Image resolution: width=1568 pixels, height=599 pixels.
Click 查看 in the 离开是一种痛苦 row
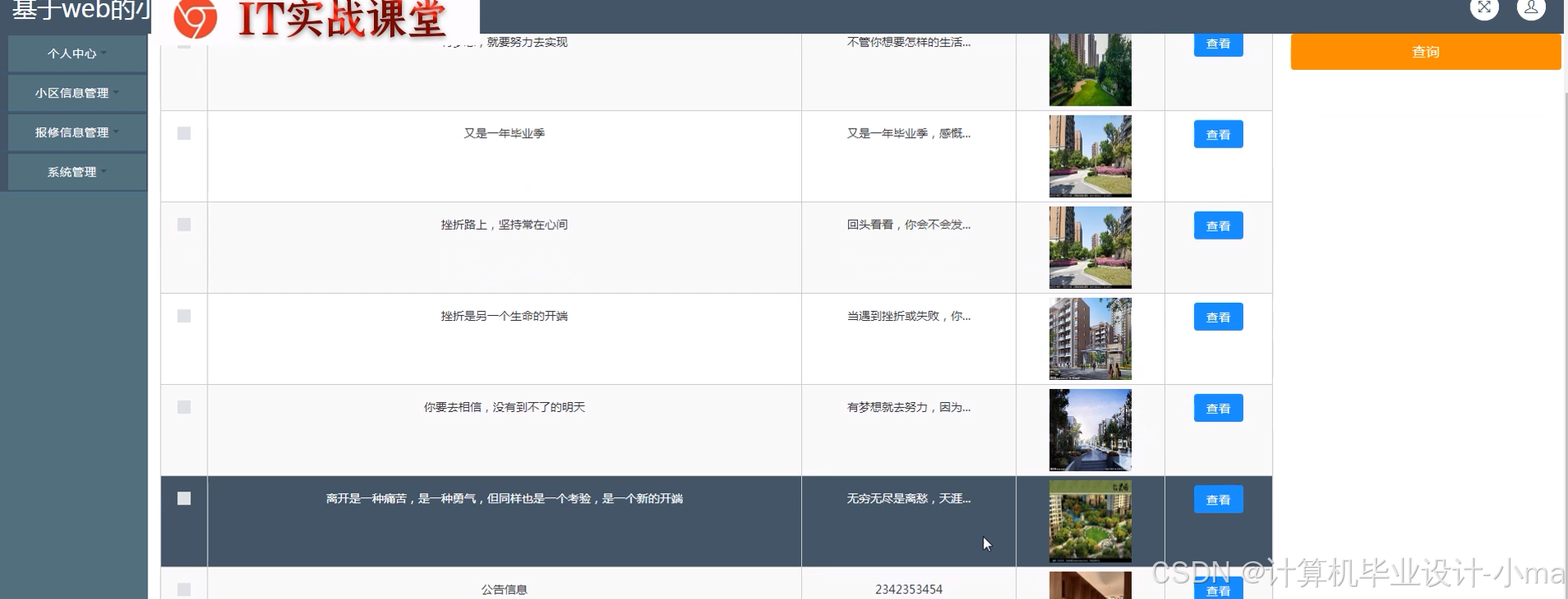[x=1218, y=499]
